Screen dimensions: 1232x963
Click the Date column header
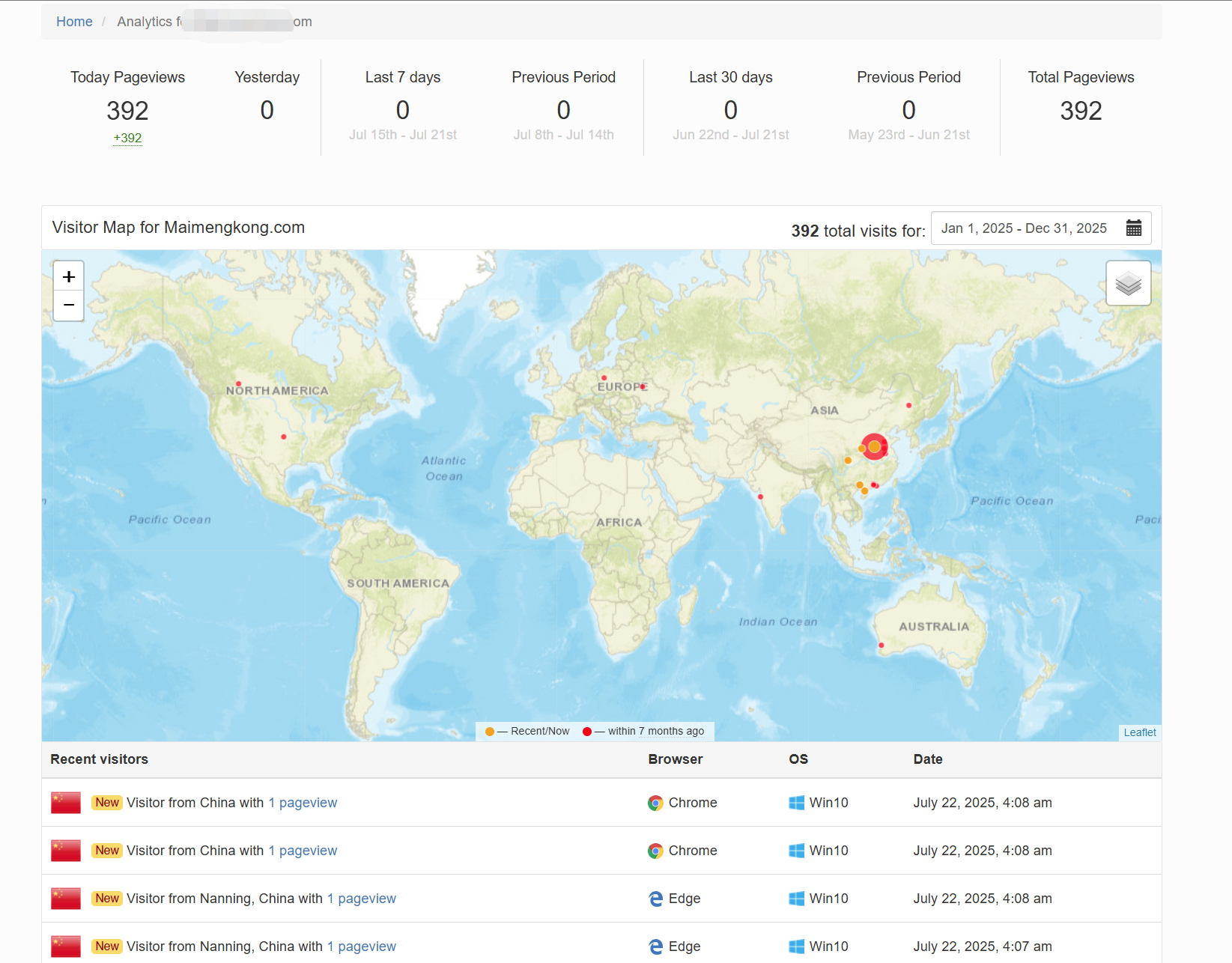tap(927, 759)
